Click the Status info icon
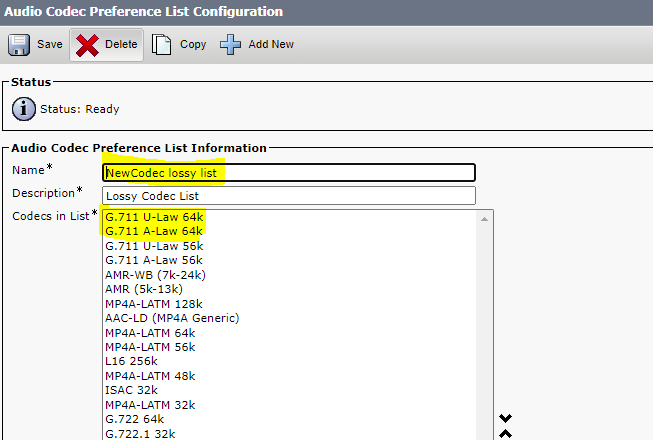The height and width of the screenshot is (440, 653). (24, 109)
